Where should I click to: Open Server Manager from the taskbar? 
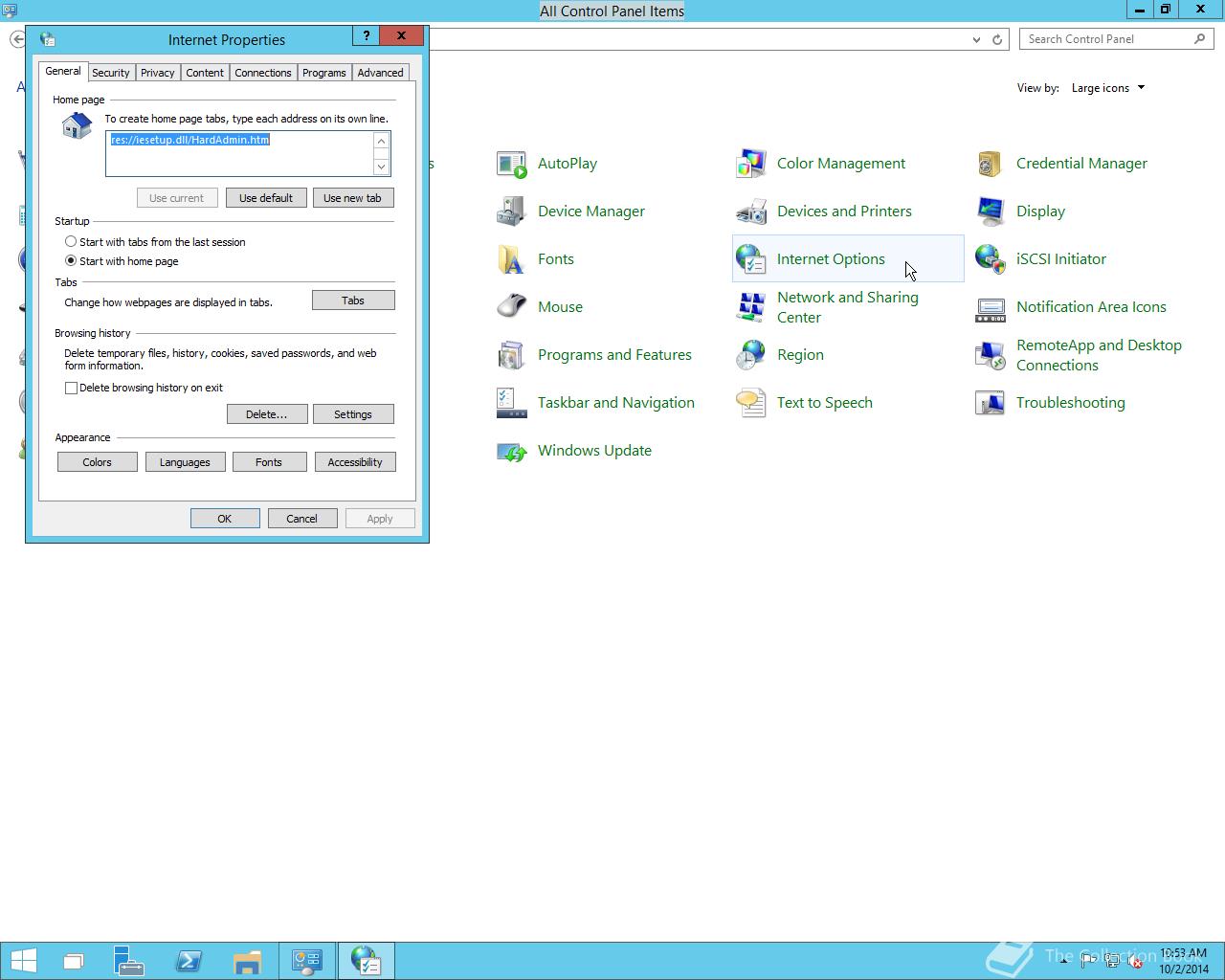(x=129, y=961)
